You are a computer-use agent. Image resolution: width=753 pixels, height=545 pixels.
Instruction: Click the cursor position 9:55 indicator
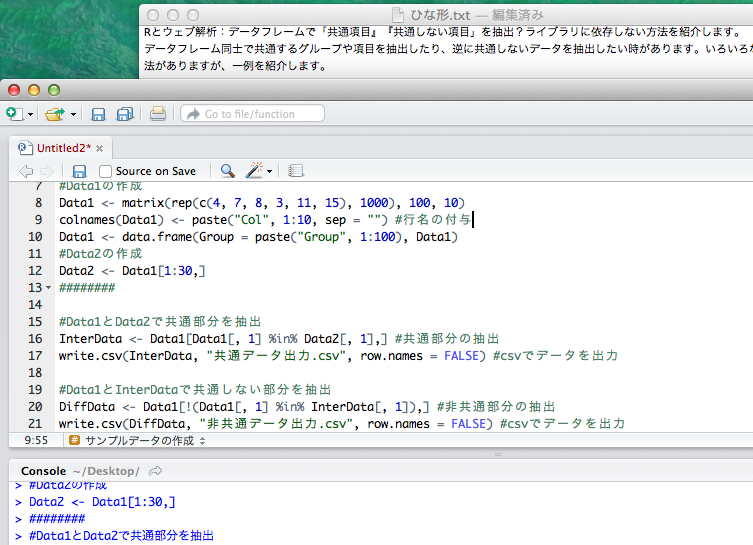[x=36, y=440]
